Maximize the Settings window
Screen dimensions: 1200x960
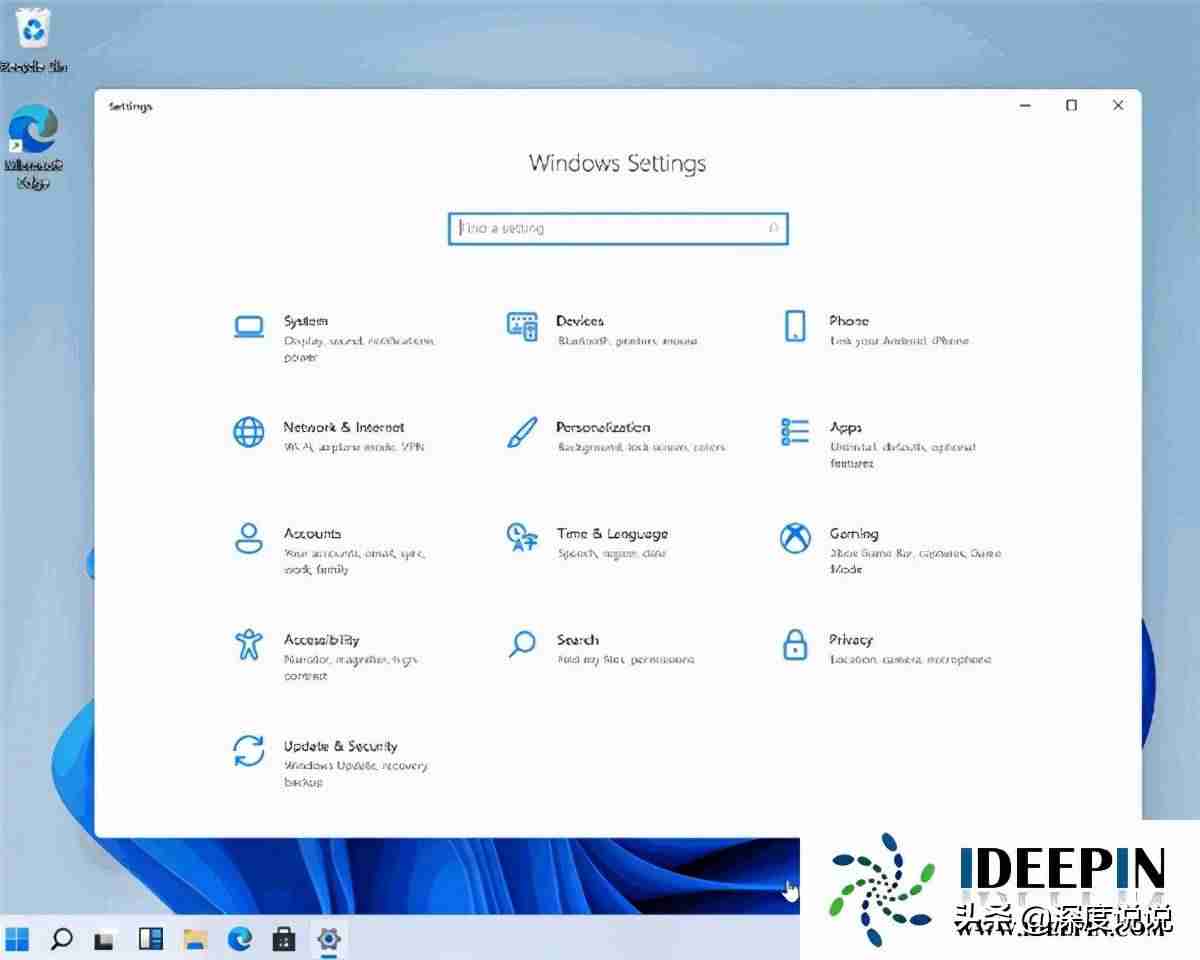tap(1071, 105)
